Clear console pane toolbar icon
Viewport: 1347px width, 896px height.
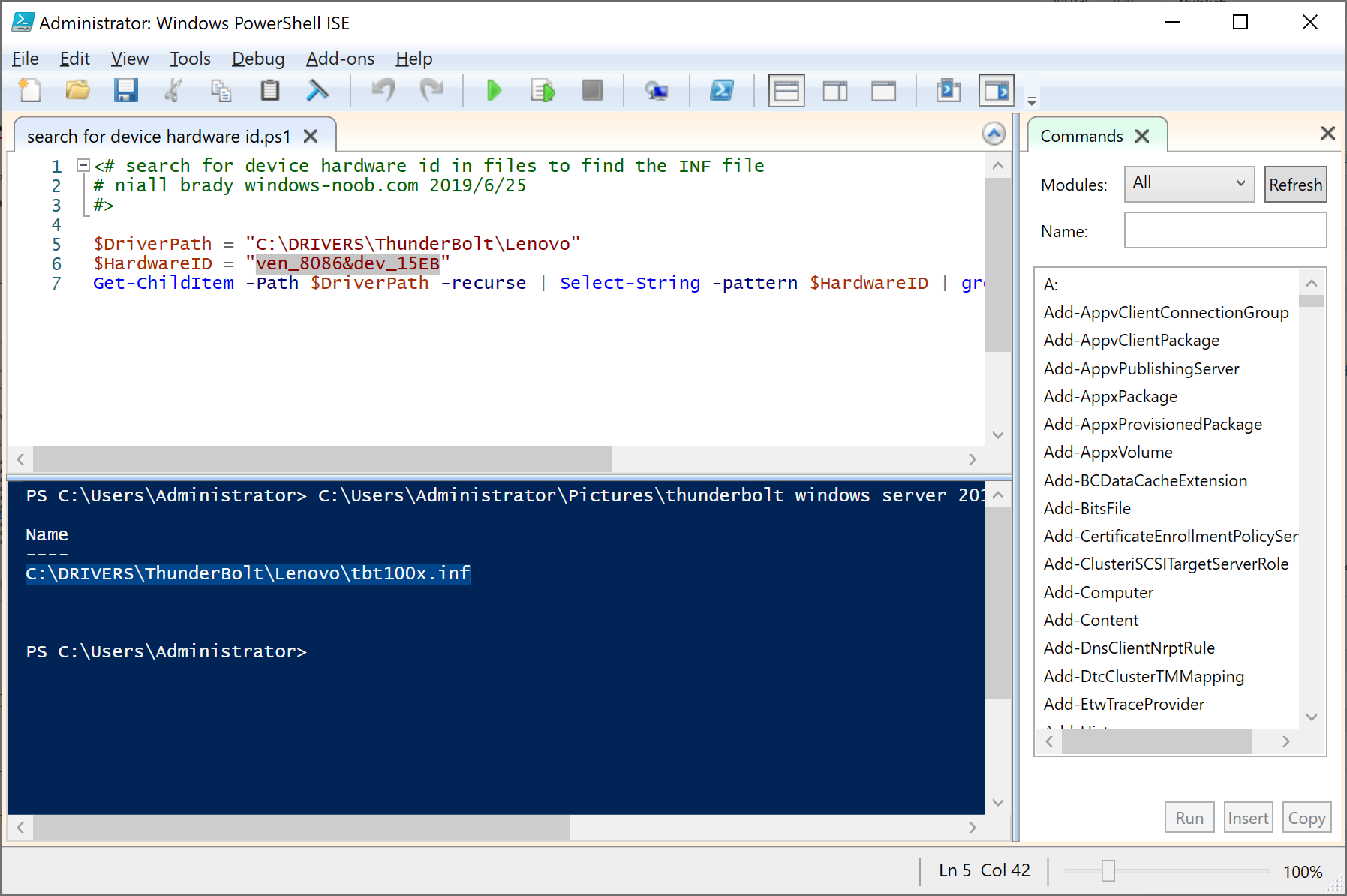(x=317, y=91)
